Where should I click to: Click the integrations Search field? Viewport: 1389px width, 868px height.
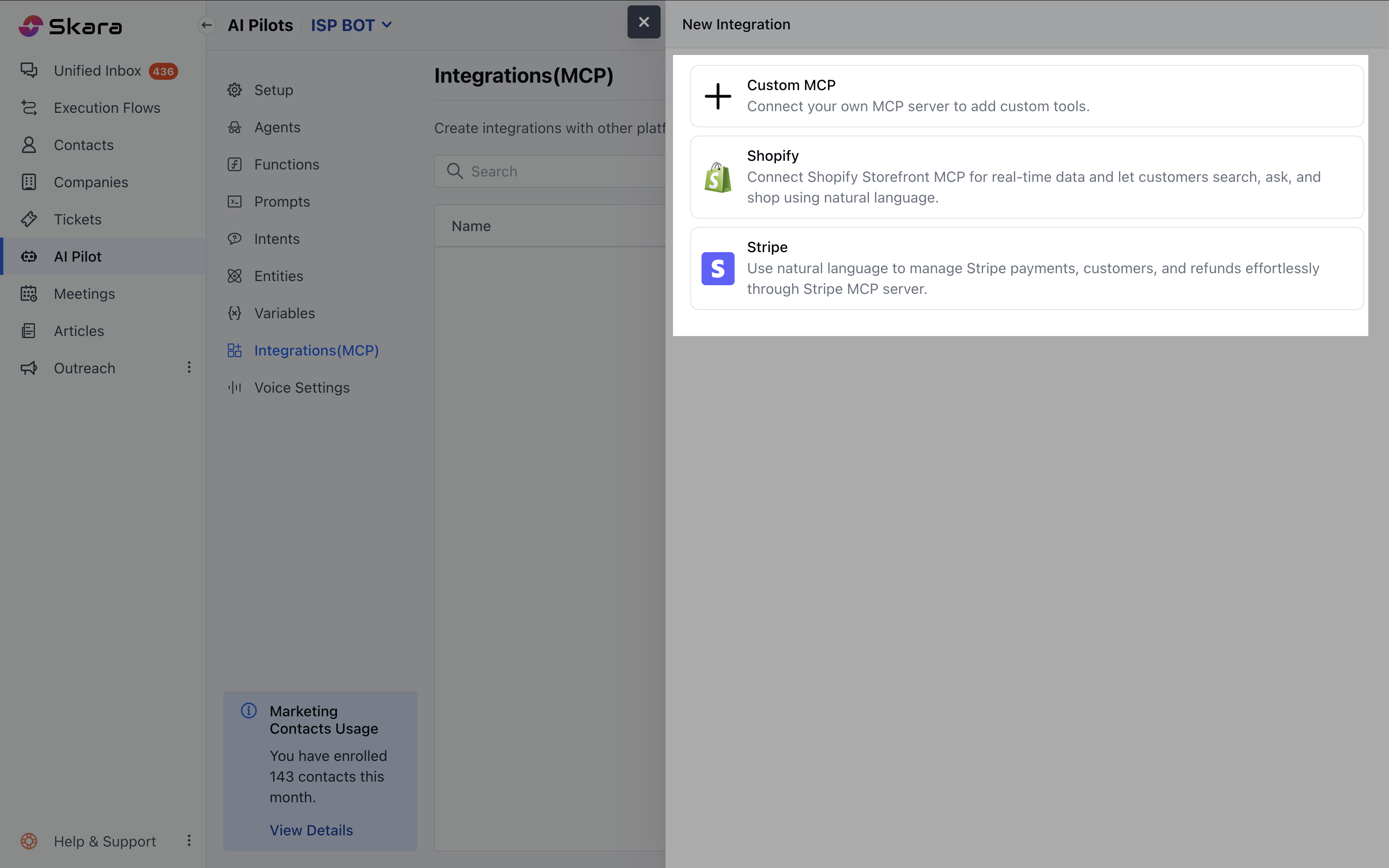(563, 171)
